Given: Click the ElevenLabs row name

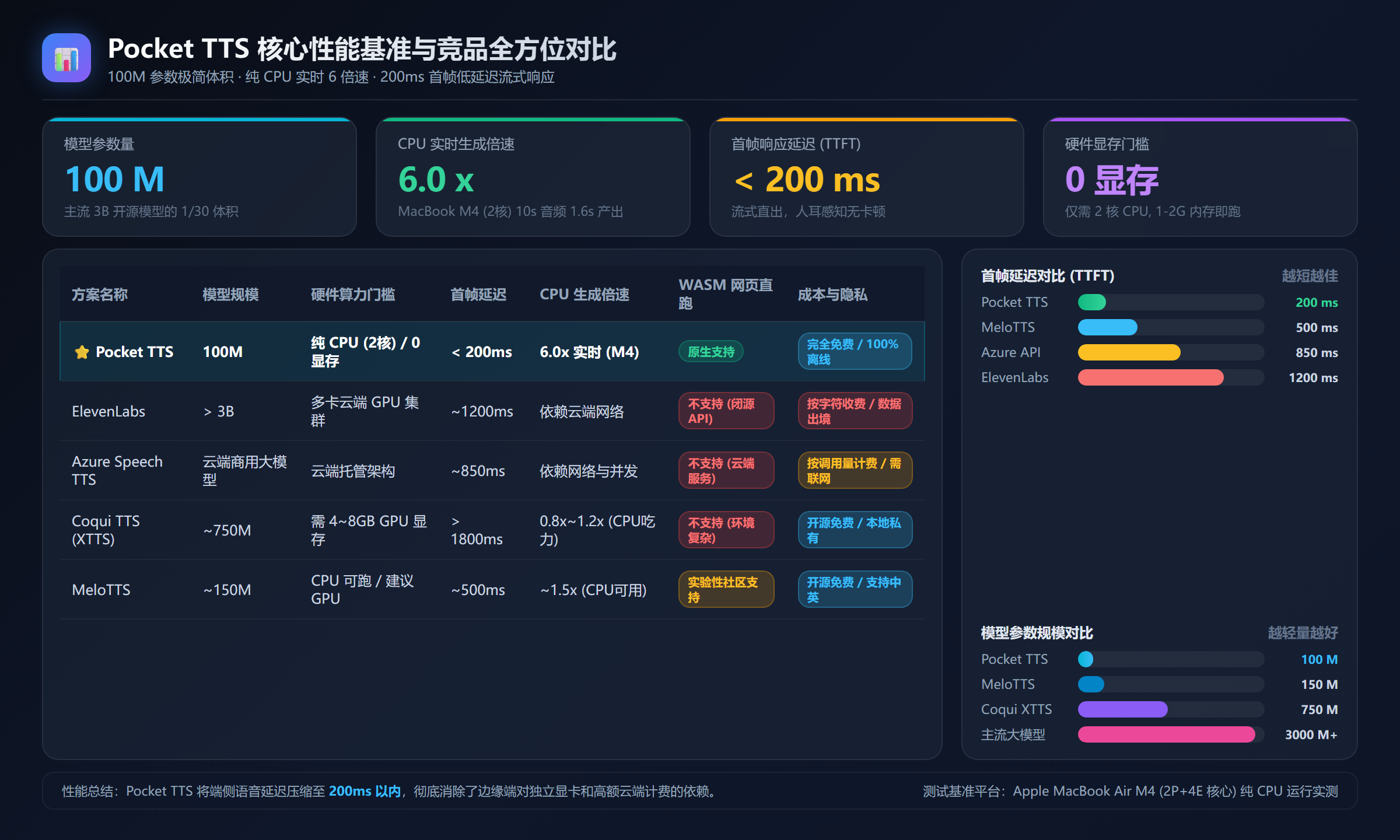Looking at the screenshot, I should [x=108, y=411].
